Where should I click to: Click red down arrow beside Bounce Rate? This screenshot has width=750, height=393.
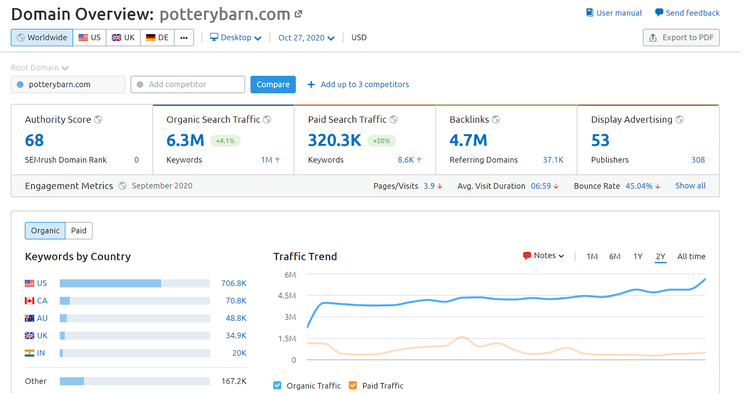pyautogui.click(x=658, y=186)
